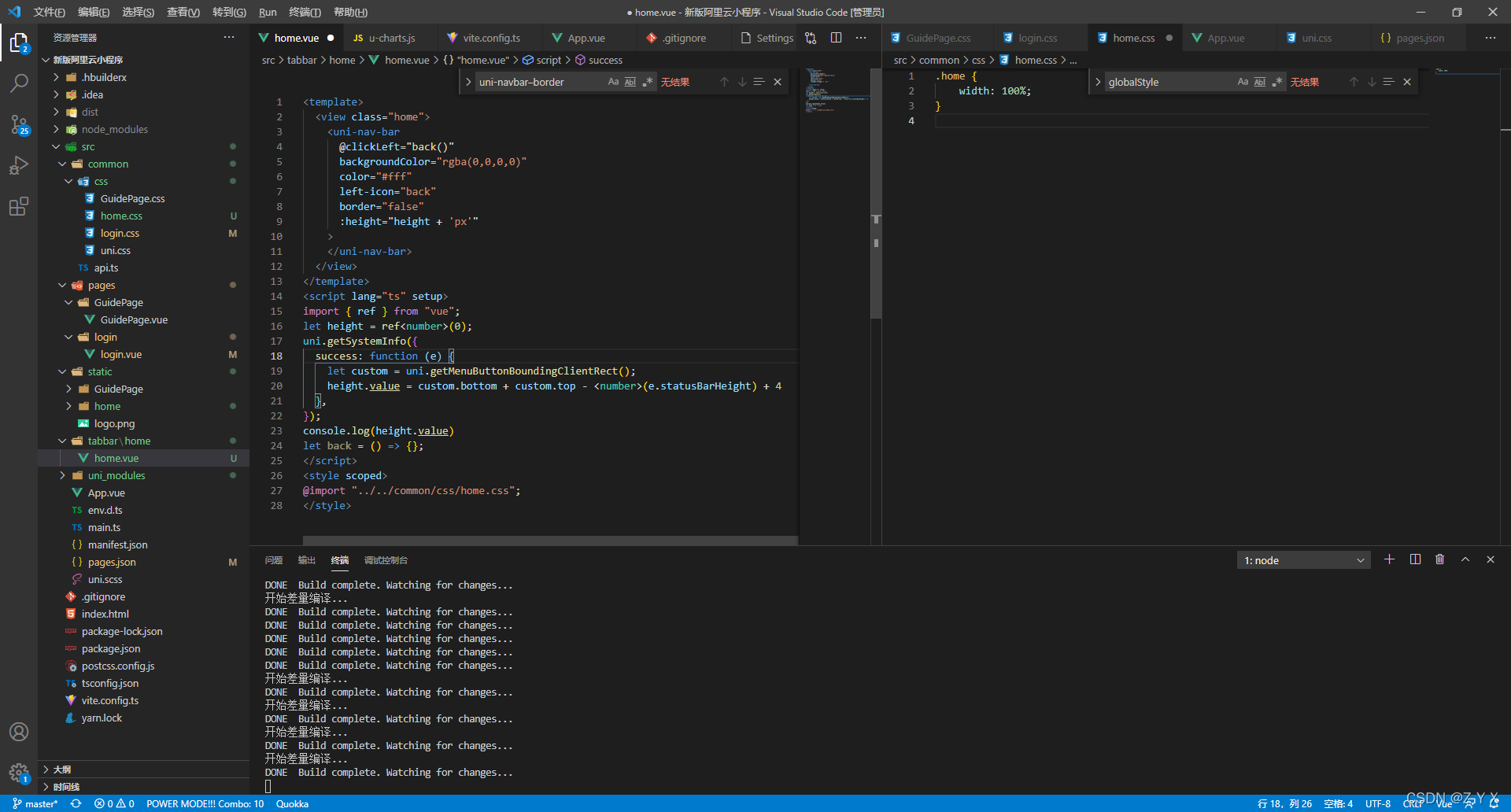
Task: Open the Run and Debug view
Action: pos(19,165)
